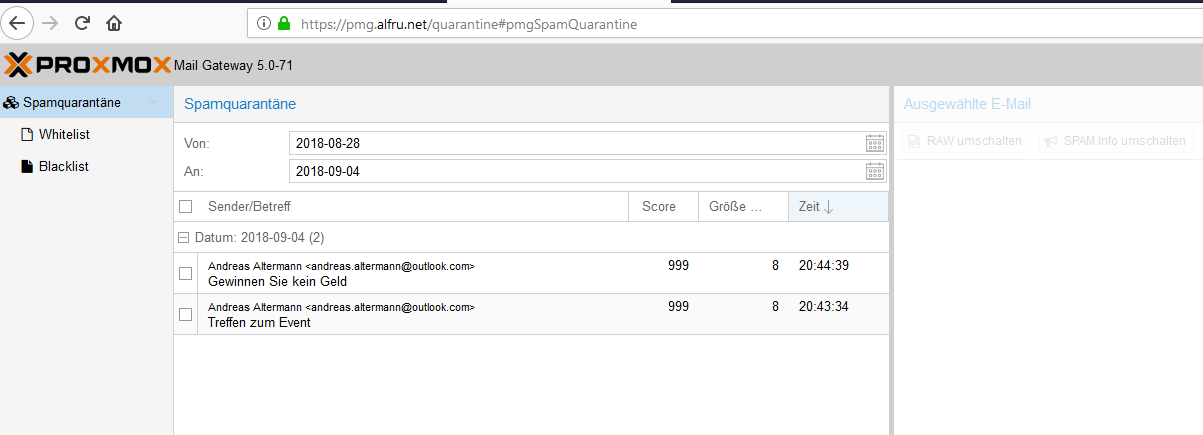Viewport: 1203px width, 435px height.
Task: Click the browser back arrow button
Action: click(x=19, y=22)
